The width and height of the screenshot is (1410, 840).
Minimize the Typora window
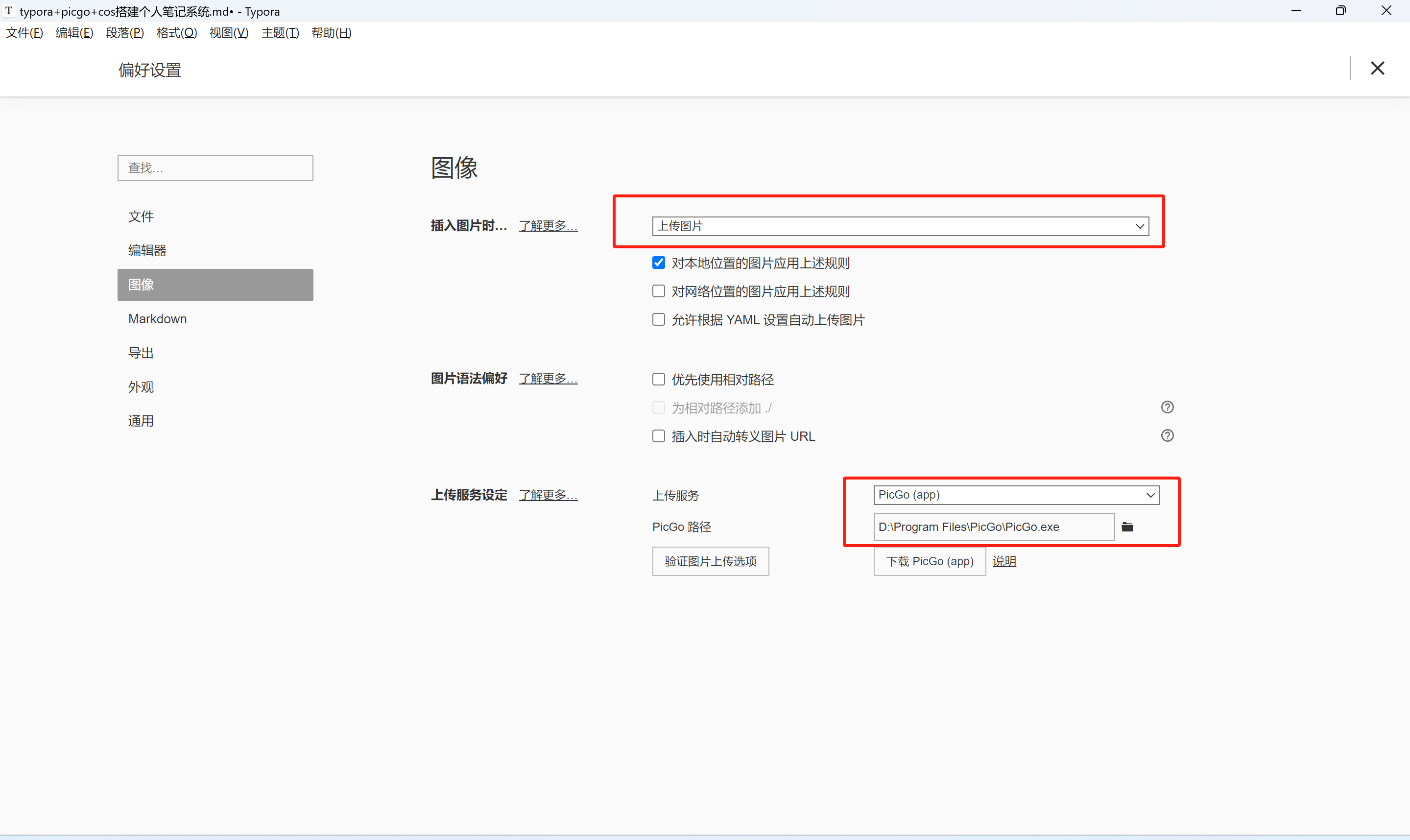coord(1296,11)
